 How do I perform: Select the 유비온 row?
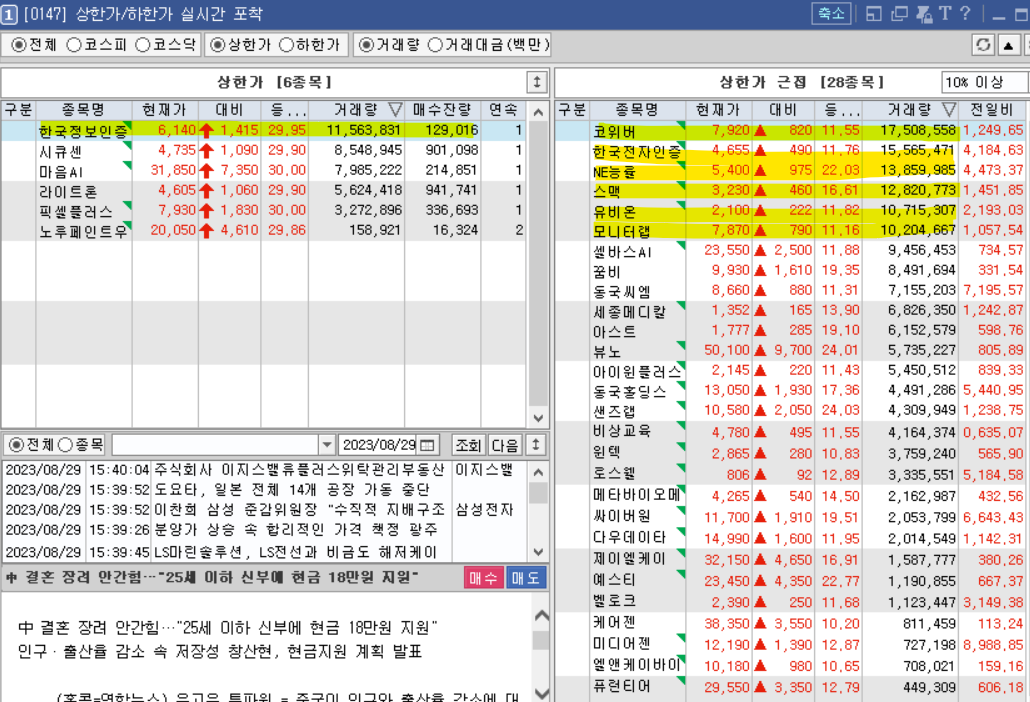pyautogui.click(x=792, y=211)
